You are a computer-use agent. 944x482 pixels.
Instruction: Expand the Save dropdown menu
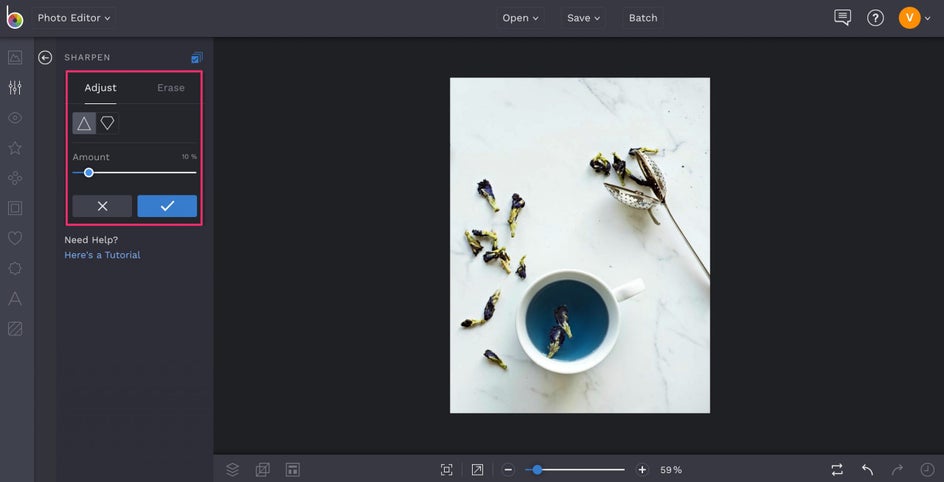[584, 18]
